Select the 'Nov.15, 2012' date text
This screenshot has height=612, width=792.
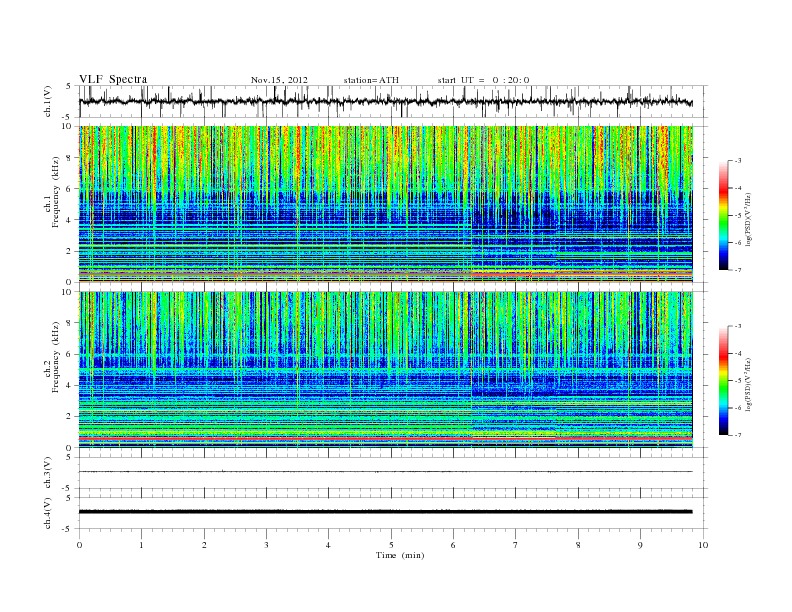279,80
